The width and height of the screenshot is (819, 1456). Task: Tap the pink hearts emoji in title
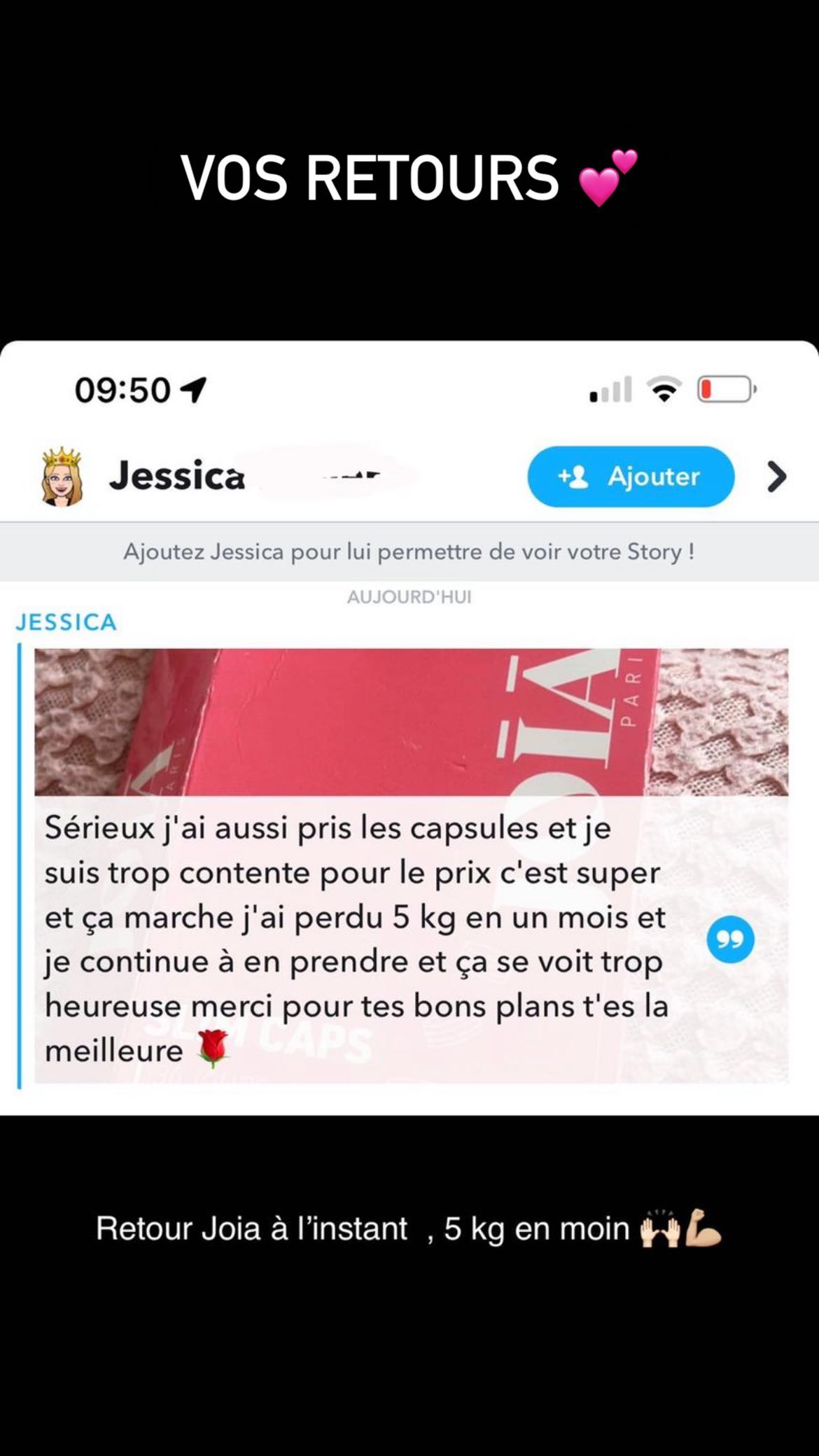click(x=608, y=178)
